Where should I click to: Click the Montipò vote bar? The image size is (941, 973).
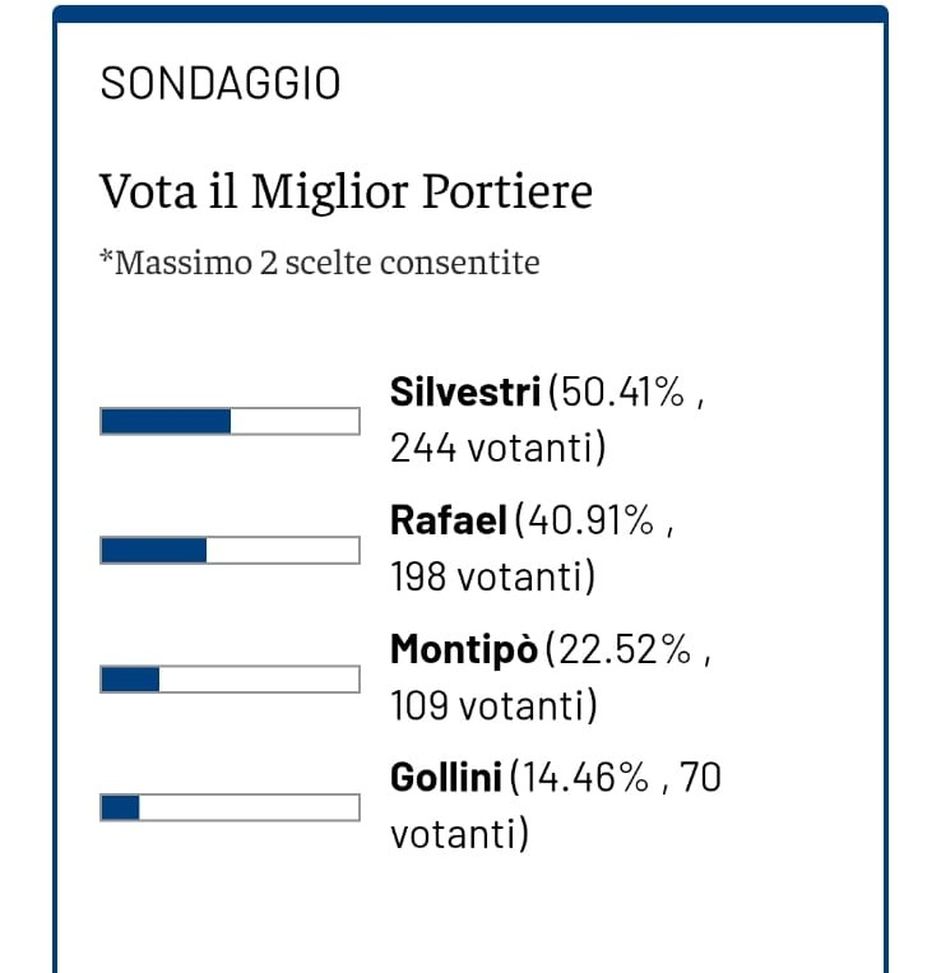[x=229, y=678]
